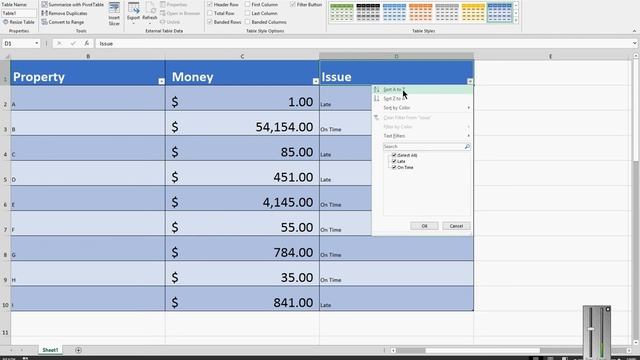Select column C header
The height and width of the screenshot is (360, 640).
pyautogui.click(x=242, y=56)
